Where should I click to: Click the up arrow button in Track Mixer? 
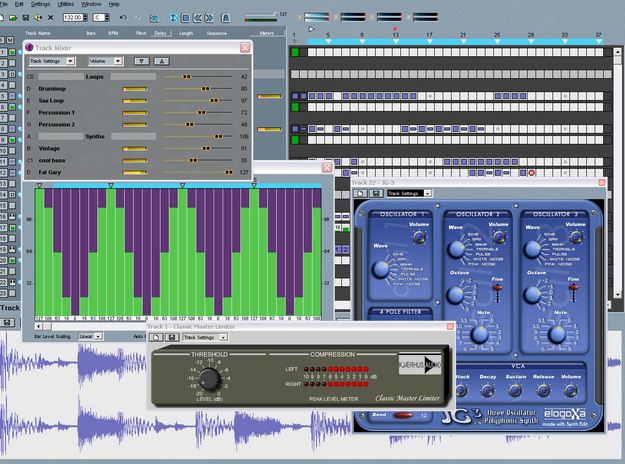click(x=161, y=61)
